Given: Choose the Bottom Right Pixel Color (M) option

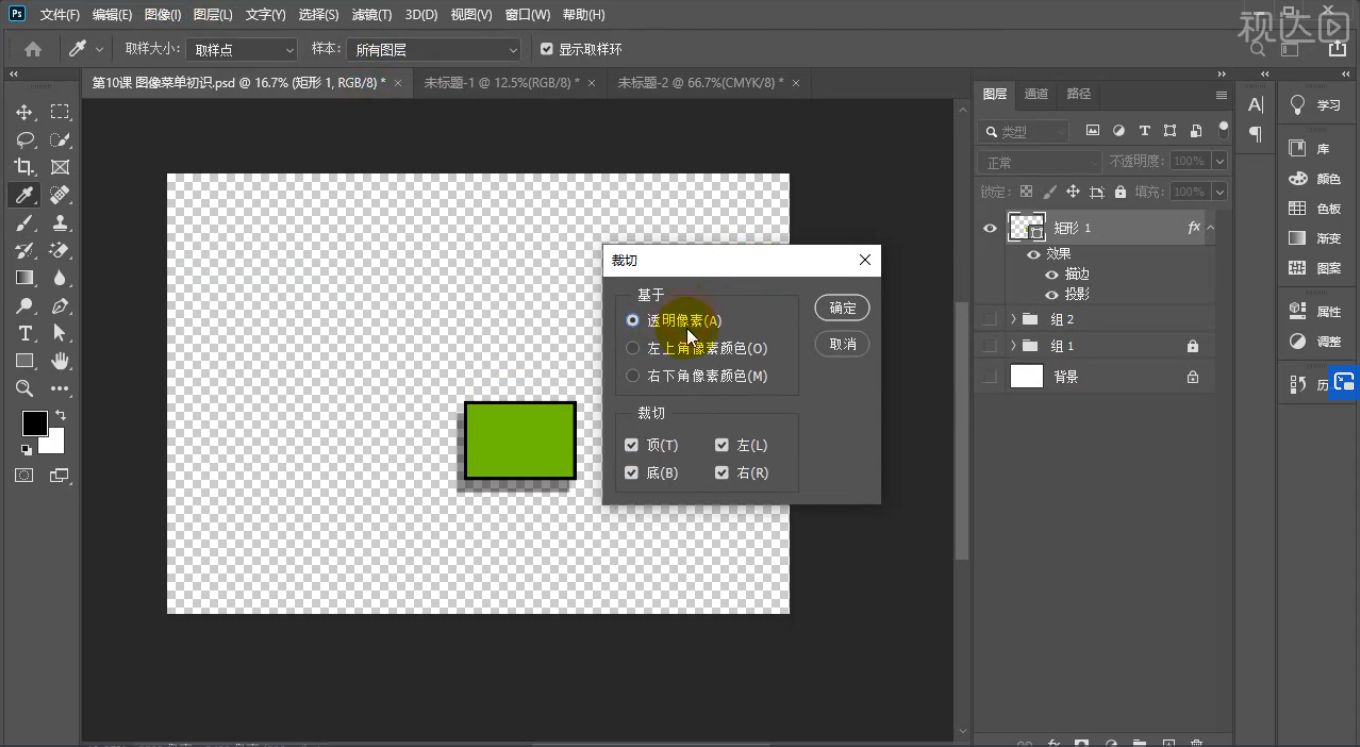Looking at the screenshot, I should [x=632, y=376].
